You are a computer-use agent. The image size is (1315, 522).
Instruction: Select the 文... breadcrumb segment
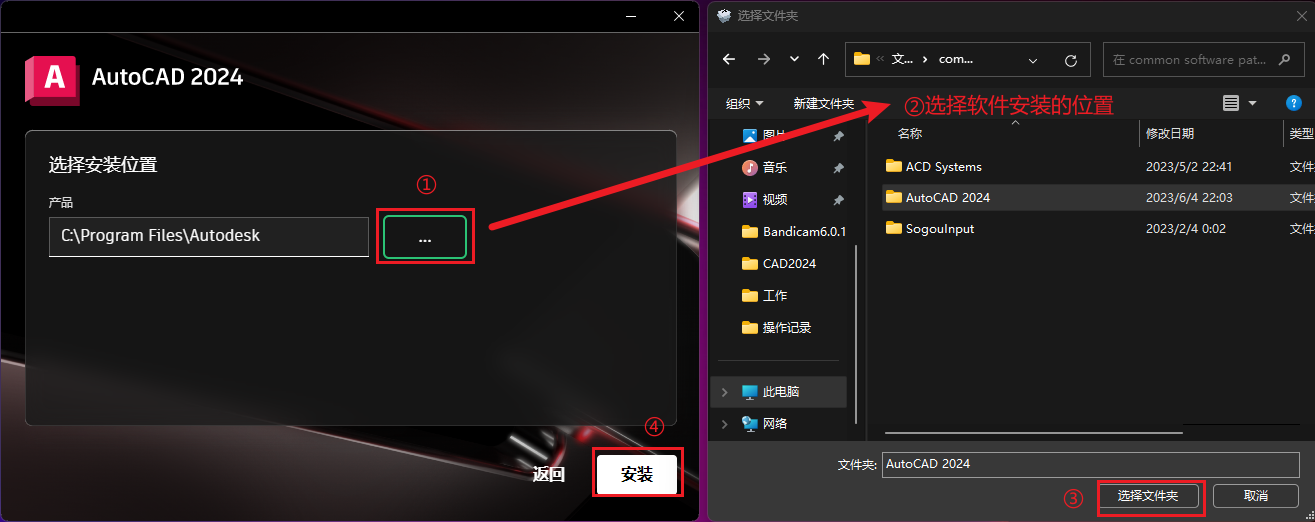coord(902,59)
